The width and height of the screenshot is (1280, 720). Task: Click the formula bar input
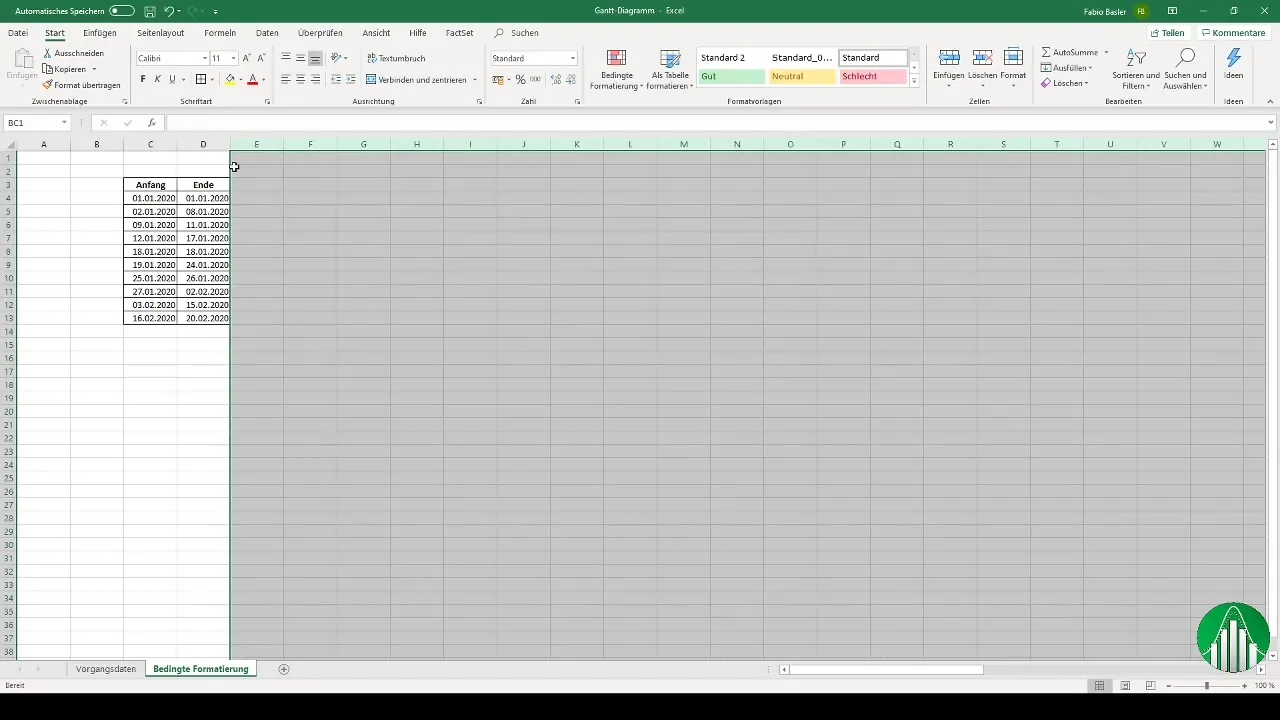point(715,123)
